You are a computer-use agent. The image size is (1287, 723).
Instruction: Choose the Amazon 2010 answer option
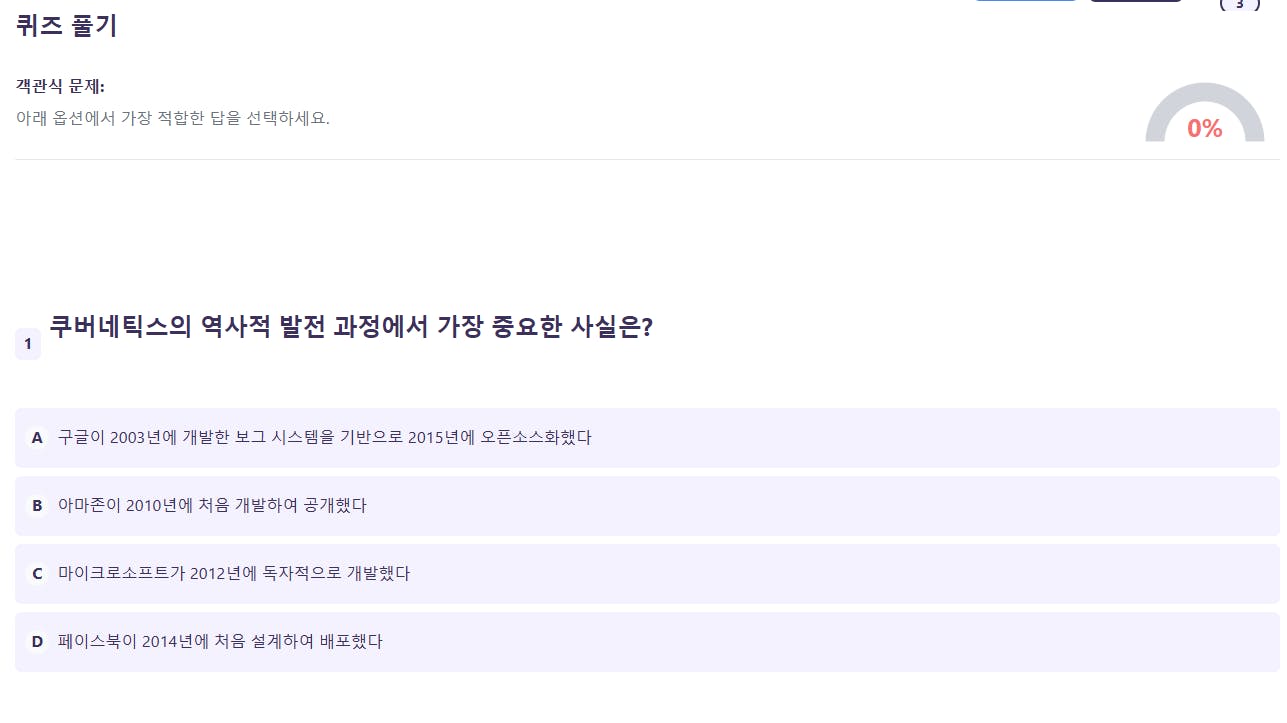pos(212,506)
